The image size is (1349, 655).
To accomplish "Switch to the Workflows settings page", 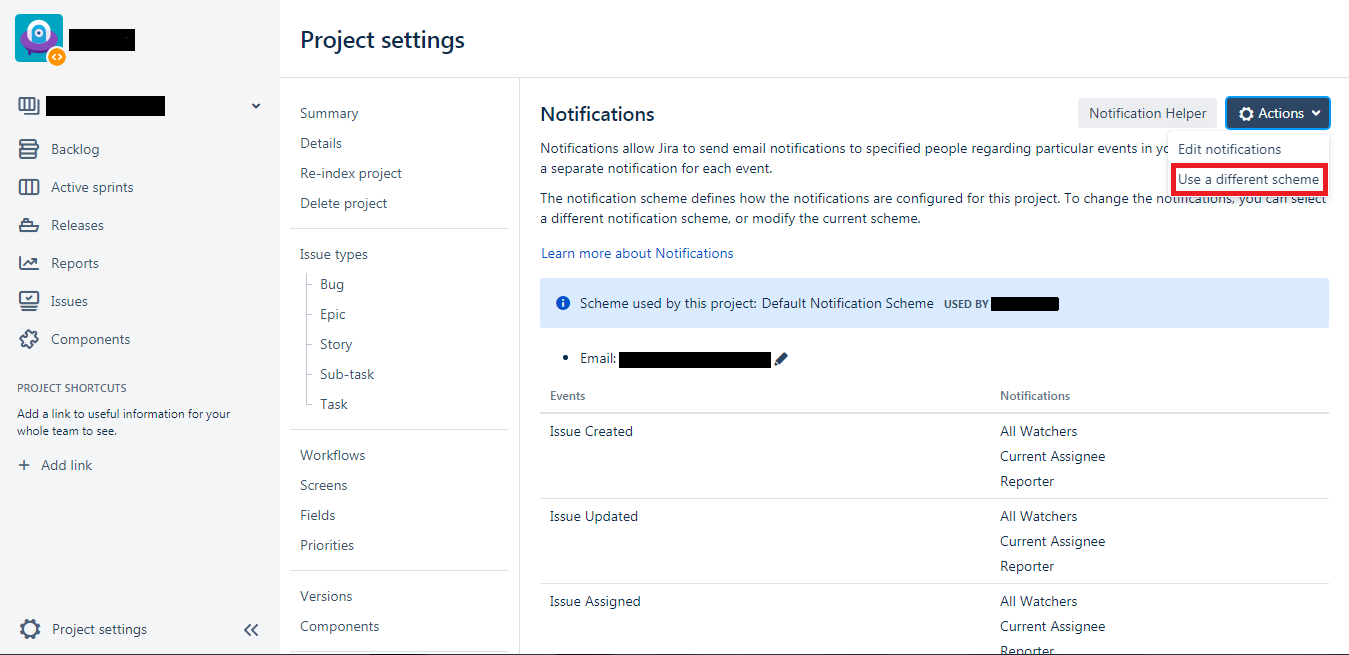I will (332, 455).
